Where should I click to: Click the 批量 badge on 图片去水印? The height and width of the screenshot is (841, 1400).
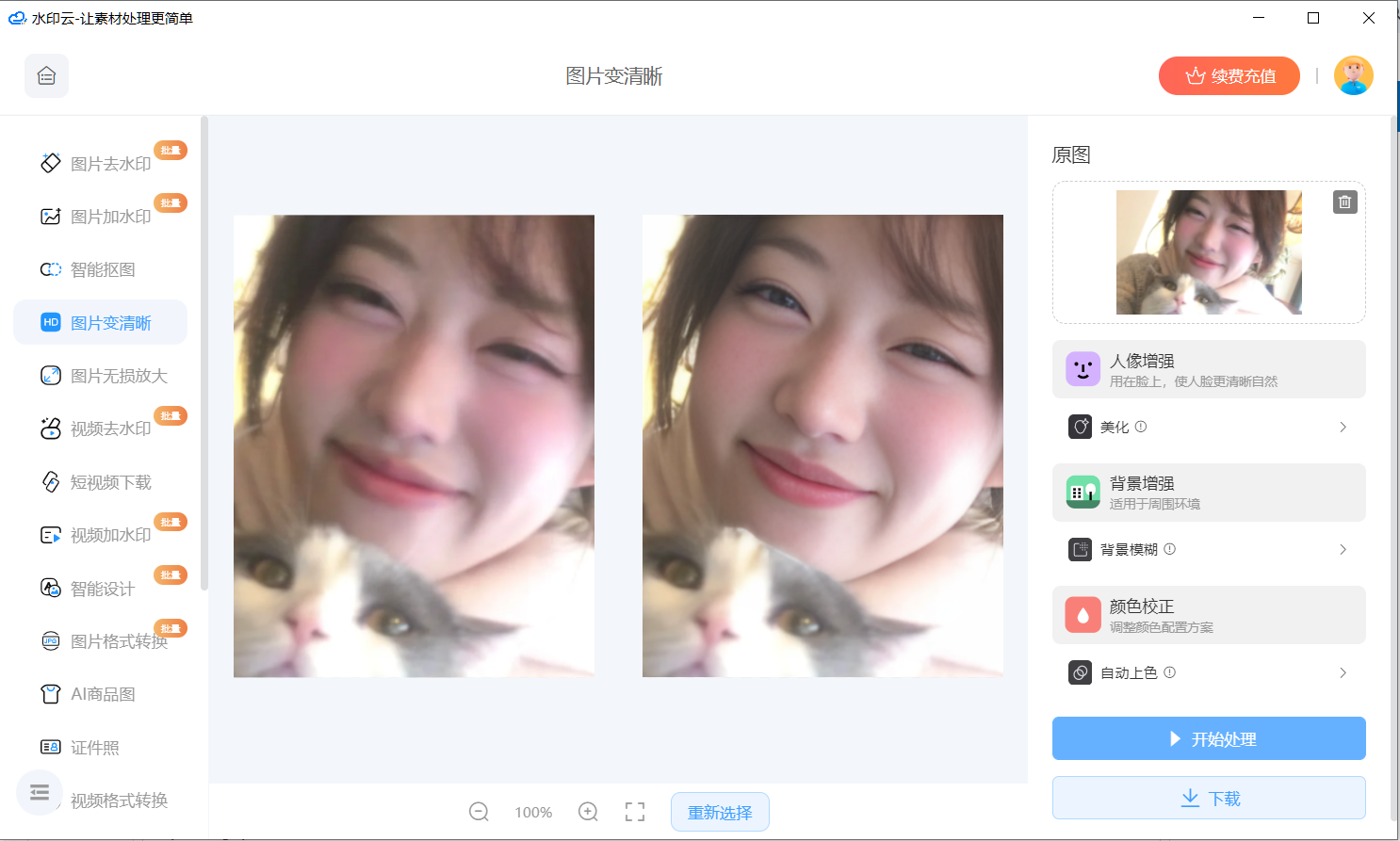click(171, 151)
